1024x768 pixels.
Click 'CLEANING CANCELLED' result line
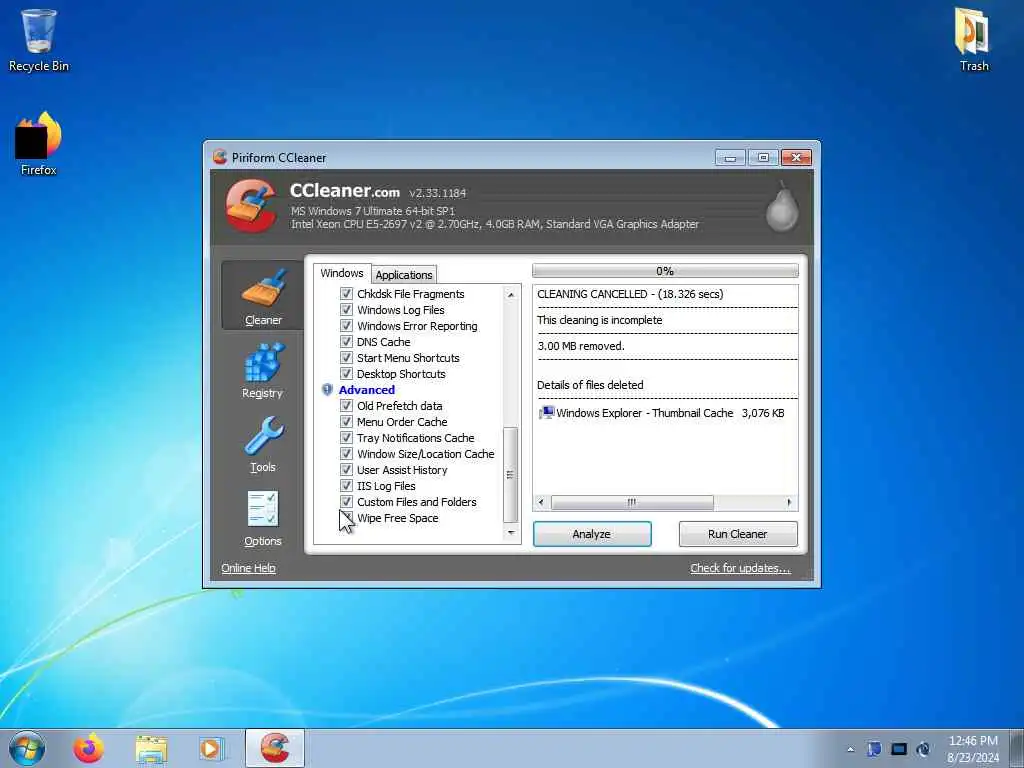[630, 294]
